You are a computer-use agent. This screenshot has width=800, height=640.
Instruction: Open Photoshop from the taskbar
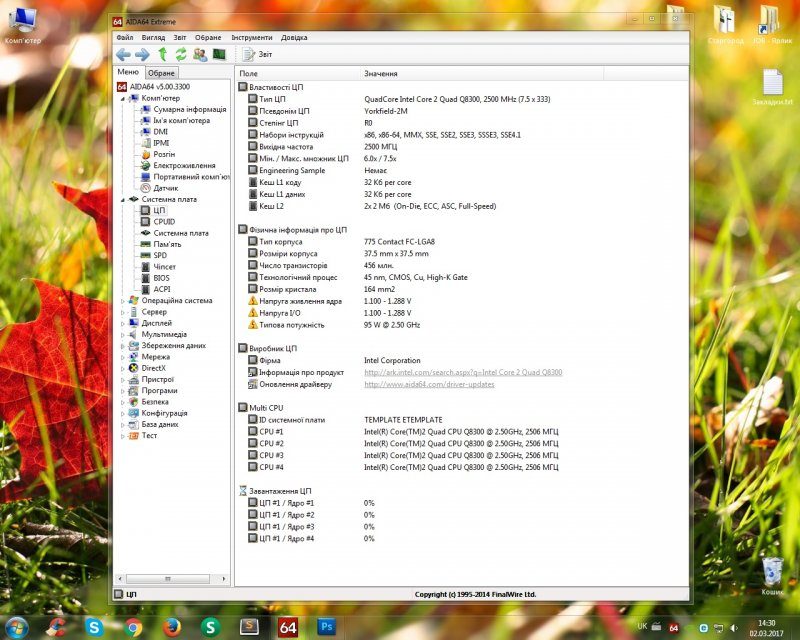pos(326,627)
